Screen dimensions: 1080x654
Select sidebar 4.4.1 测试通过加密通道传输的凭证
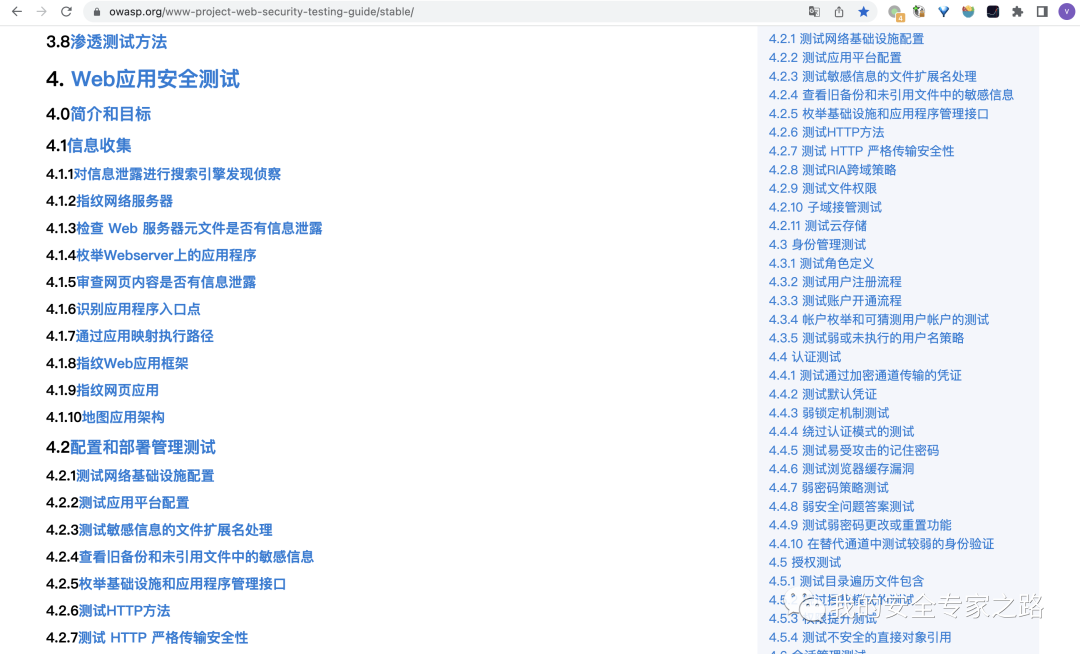[x=865, y=375]
